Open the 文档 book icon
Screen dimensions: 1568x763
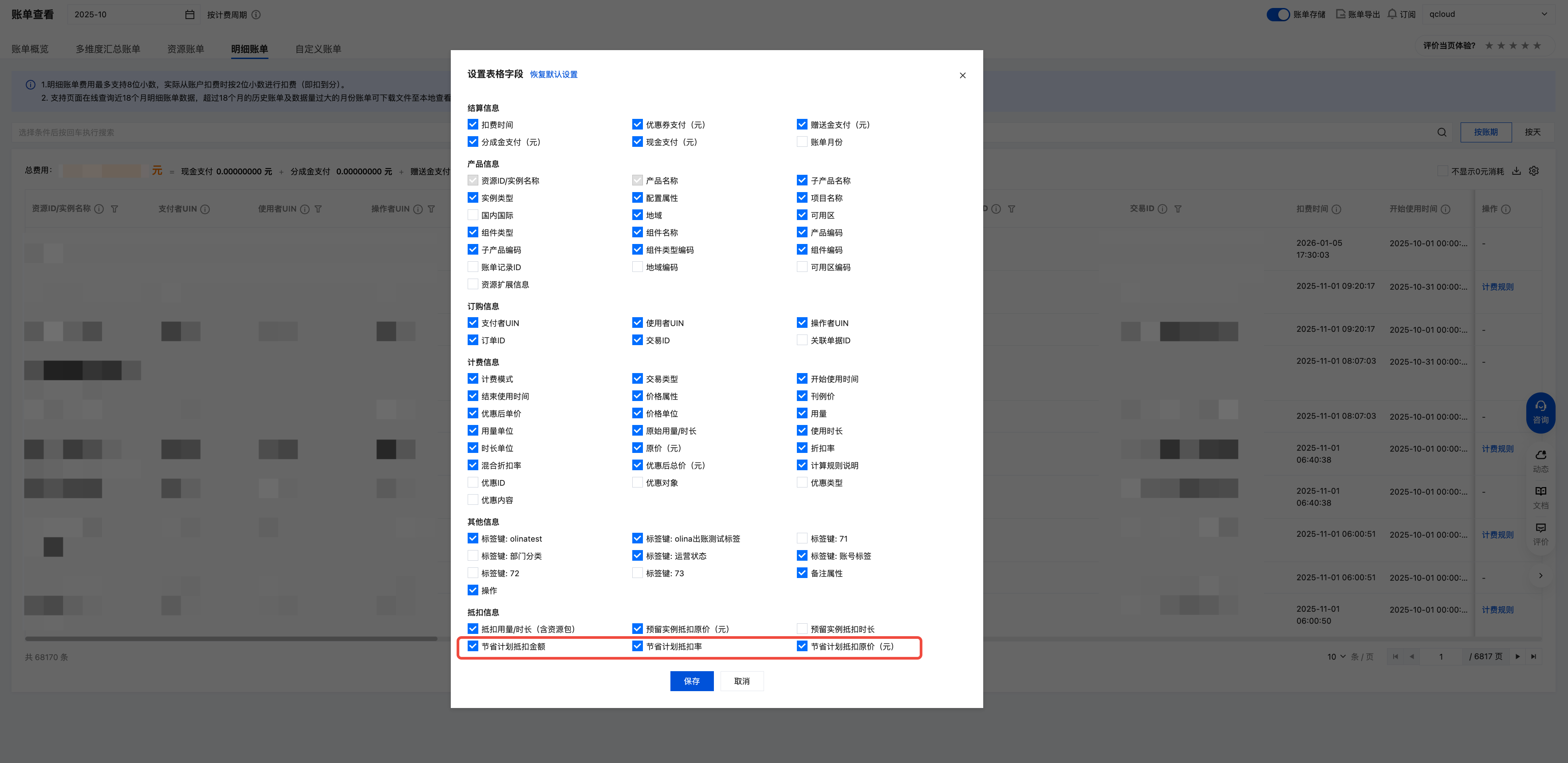1540,492
